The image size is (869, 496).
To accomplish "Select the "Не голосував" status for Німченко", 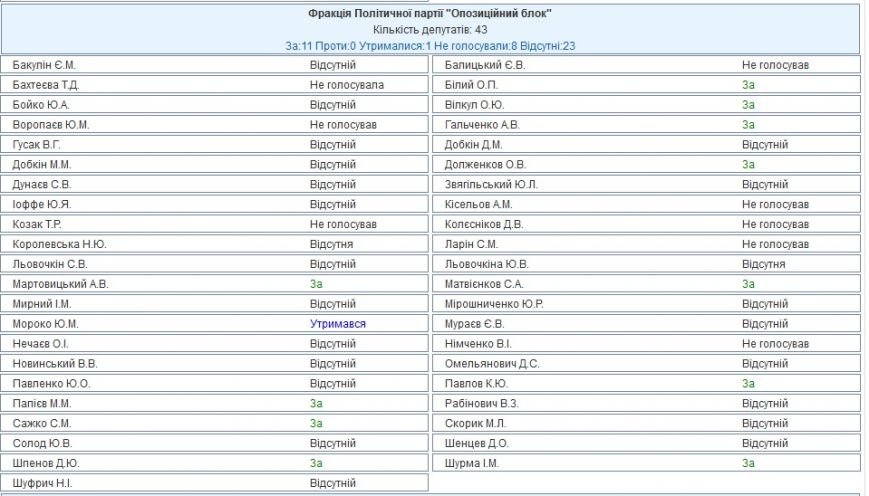I will (775, 345).
